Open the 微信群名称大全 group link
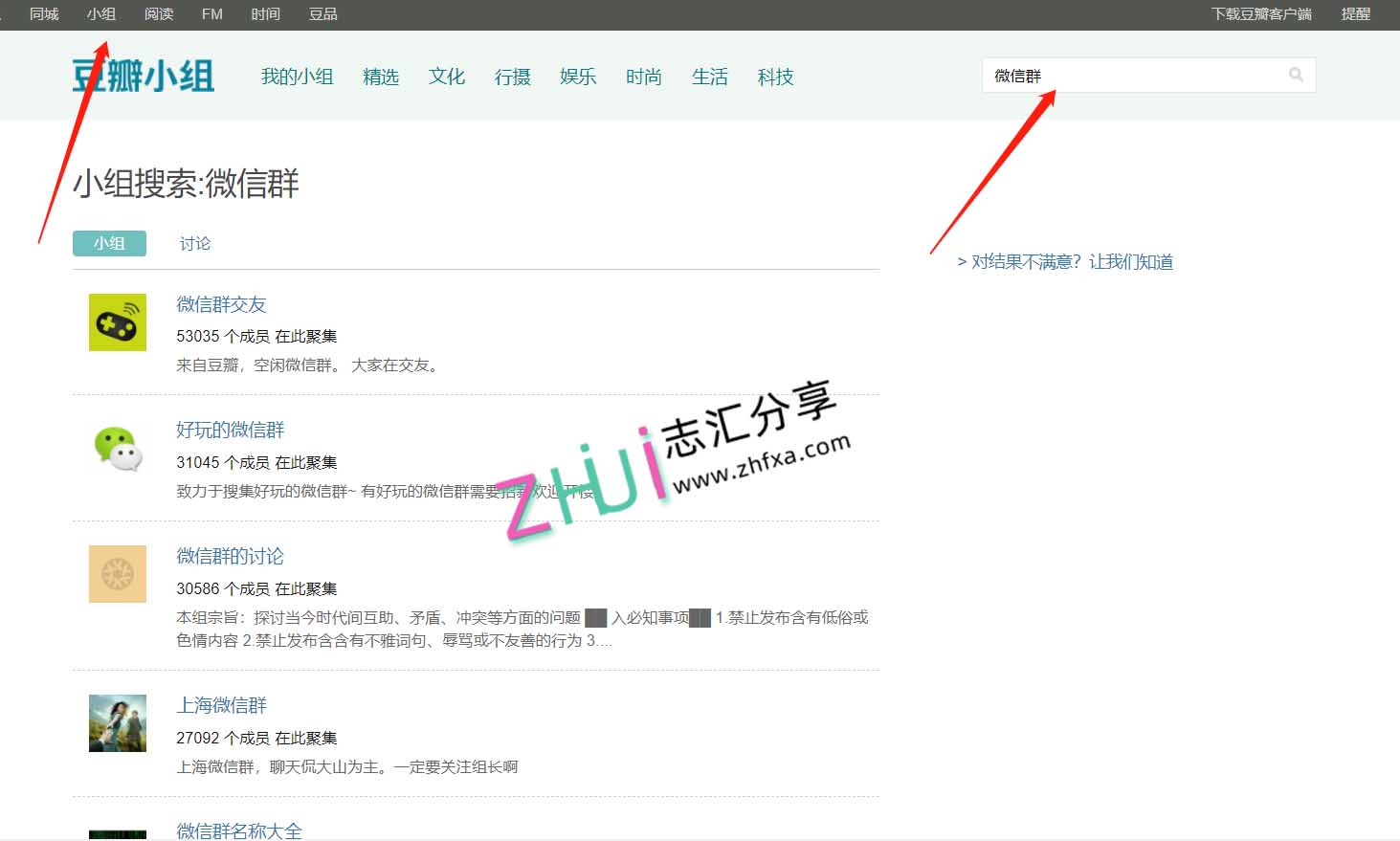Screen dimensions: 1400x841 pyautogui.click(x=239, y=830)
